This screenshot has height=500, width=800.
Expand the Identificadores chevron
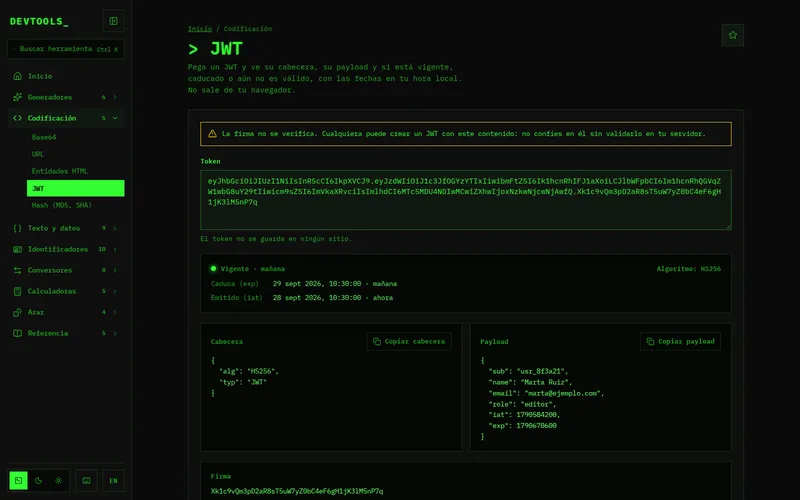pyautogui.click(x=115, y=249)
